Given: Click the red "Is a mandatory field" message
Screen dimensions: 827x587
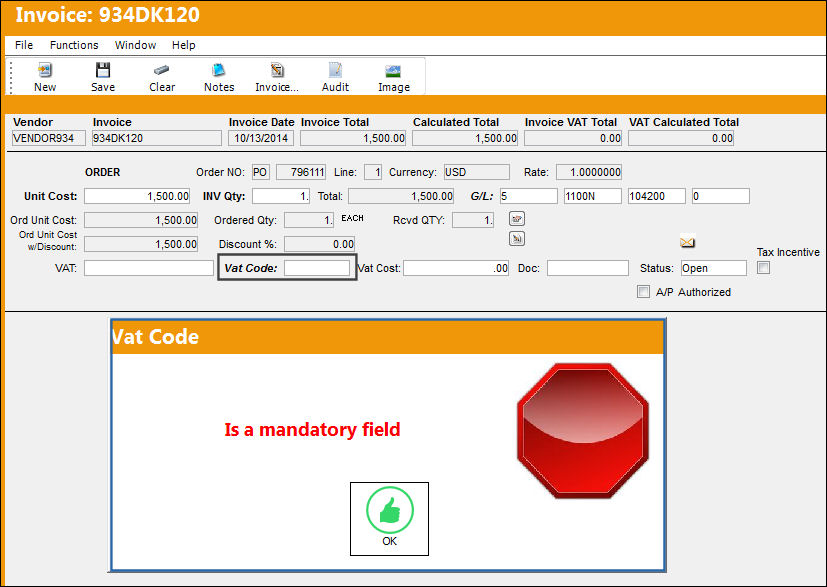Looking at the screenshot, I should click(312, 429).
